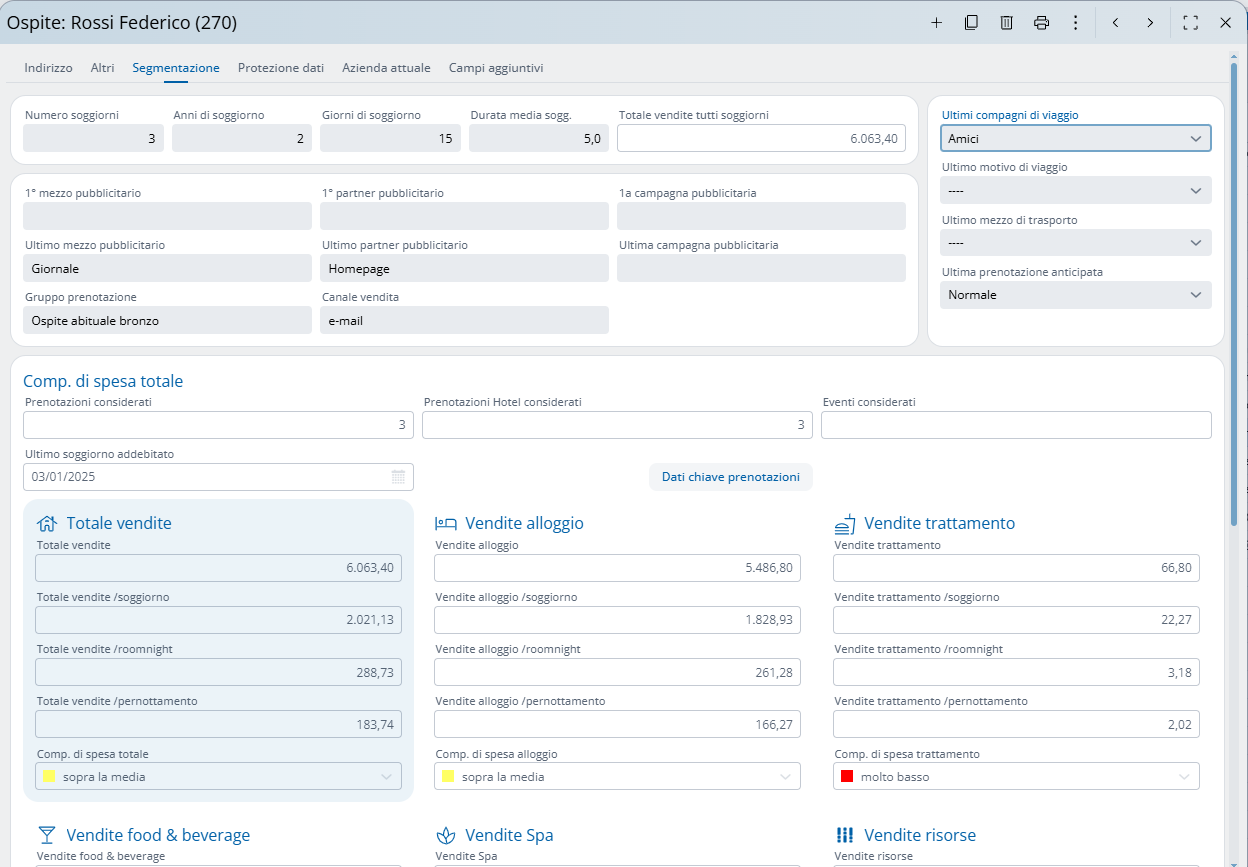Open the Protezione dati tab
1248x867 pixels.
tap(281, 68)
